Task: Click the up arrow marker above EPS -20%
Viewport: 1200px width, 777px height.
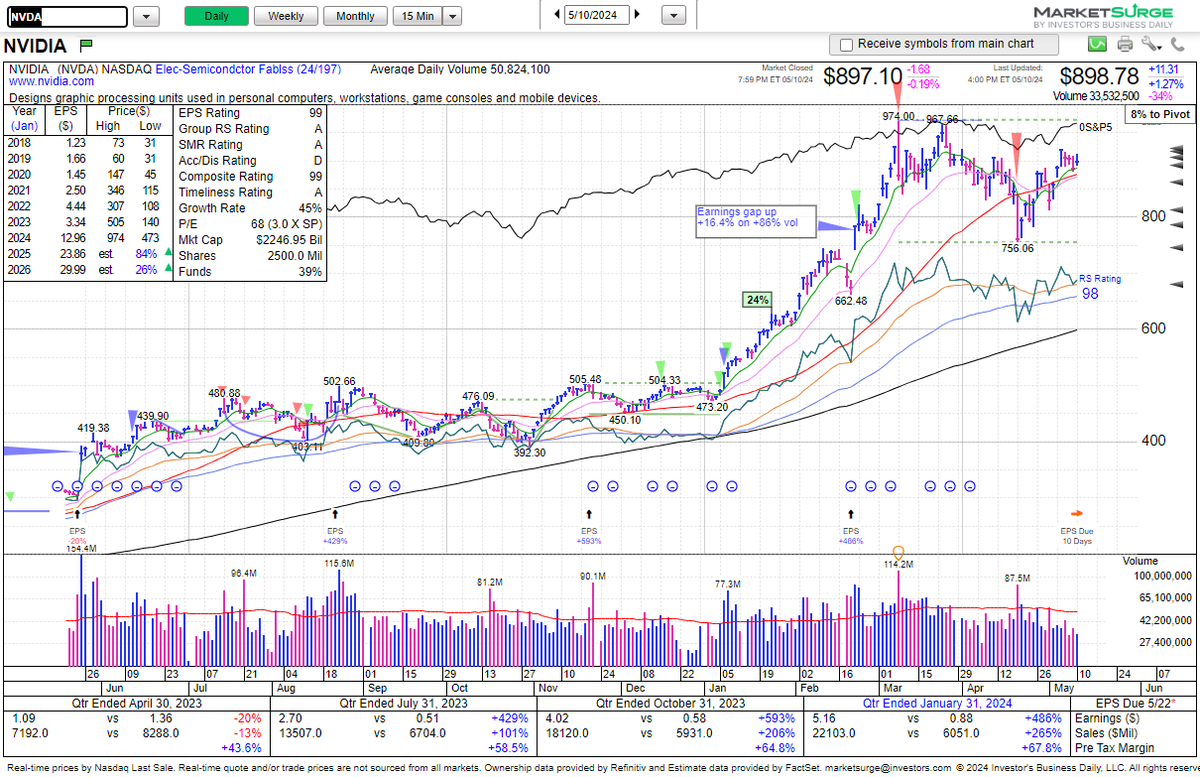Action: (x=78, y=513)
